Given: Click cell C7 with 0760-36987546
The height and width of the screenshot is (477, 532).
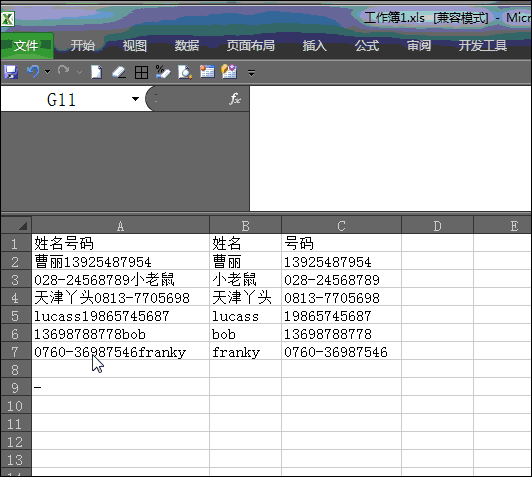Looking at the screenshot, I should [341, 351].
